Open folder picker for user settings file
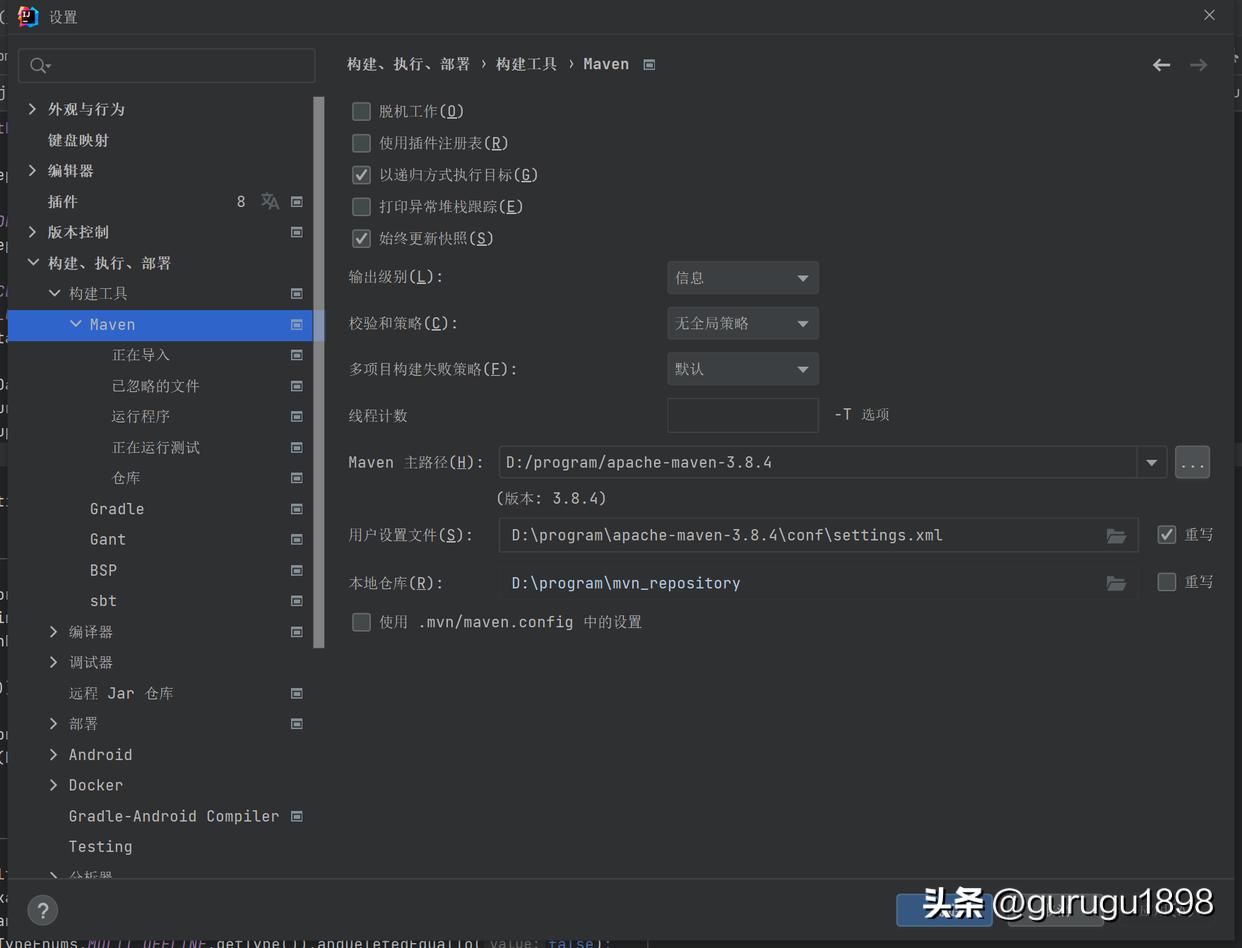This screenshot has height=948, width=1242. pyautogui.click(x=1116, y=535)
